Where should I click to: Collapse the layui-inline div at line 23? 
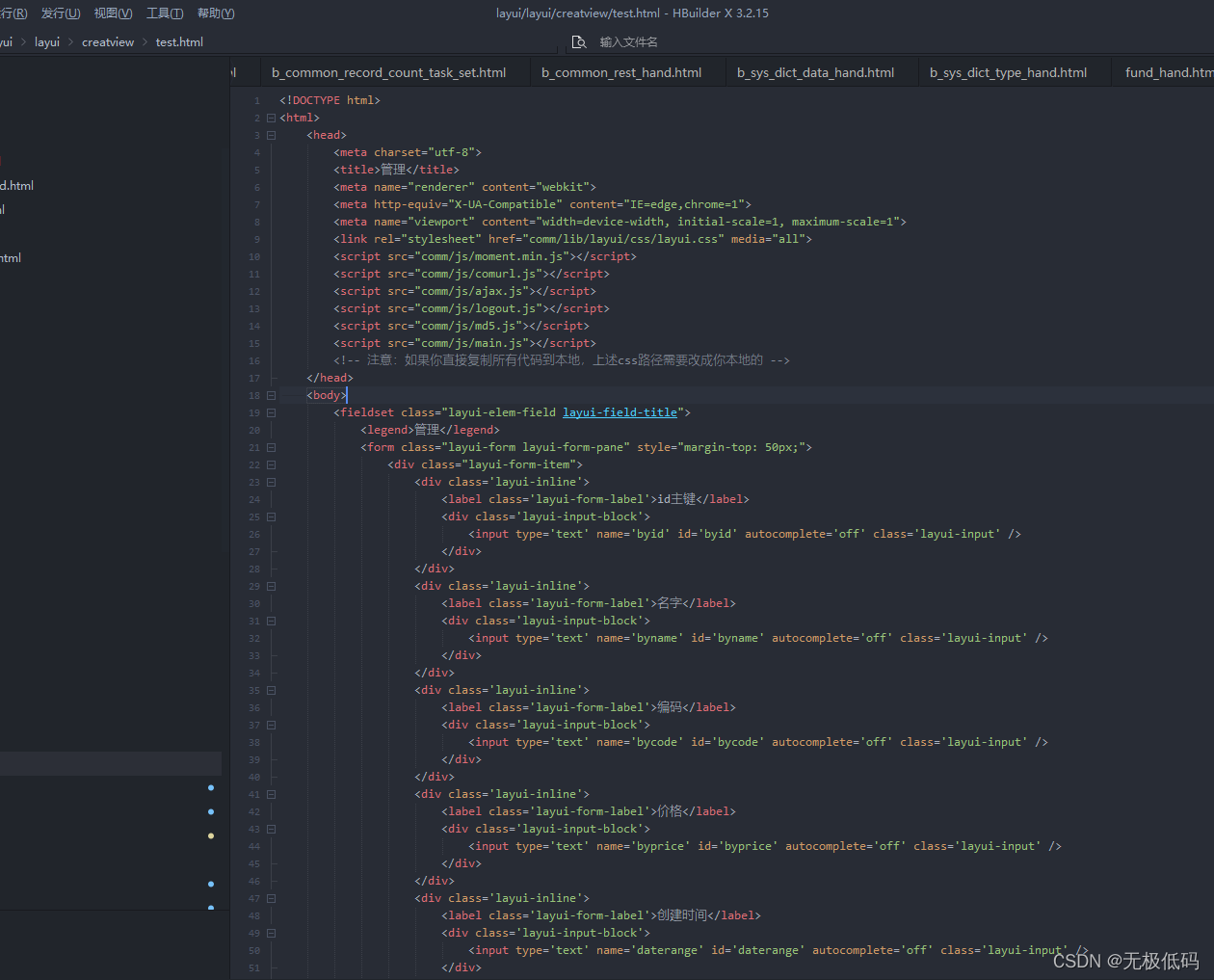tap(271, 482)
